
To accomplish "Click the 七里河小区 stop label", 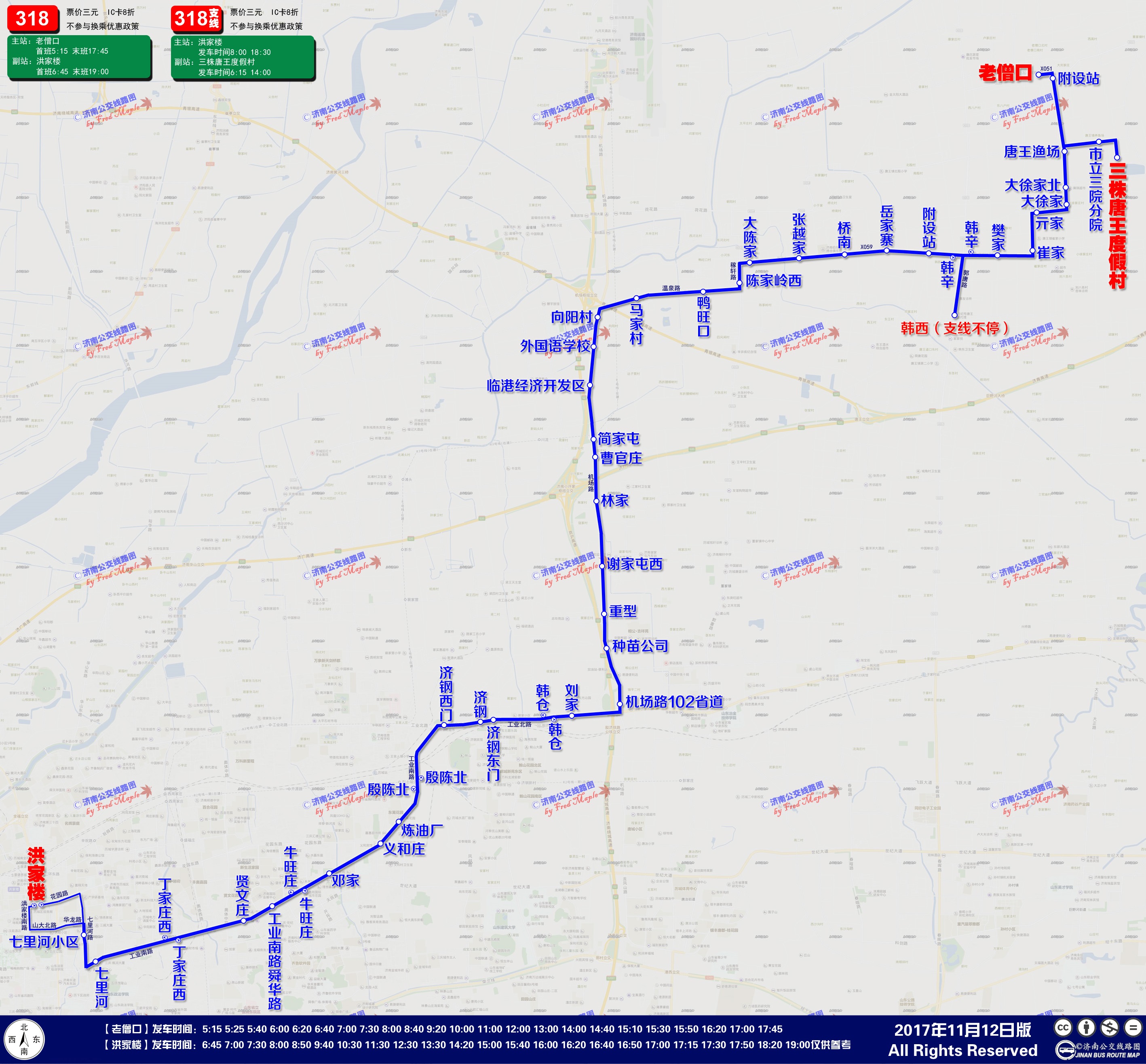I will pyautogui.click(x=44, y=942).
